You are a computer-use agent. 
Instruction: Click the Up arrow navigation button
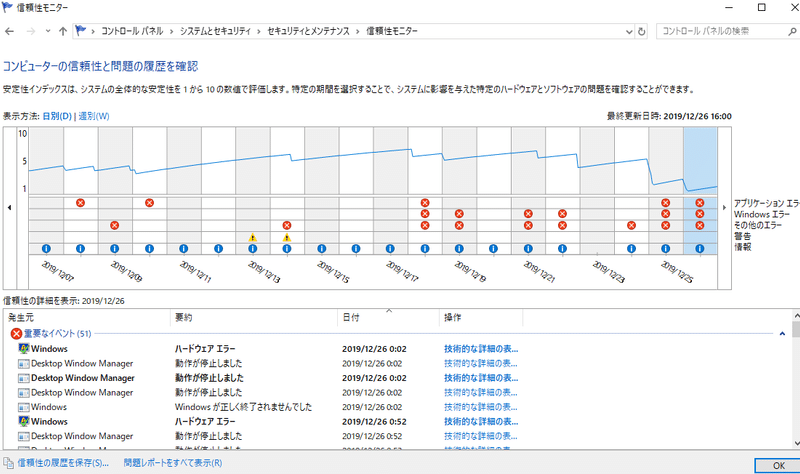pos(63,31)
